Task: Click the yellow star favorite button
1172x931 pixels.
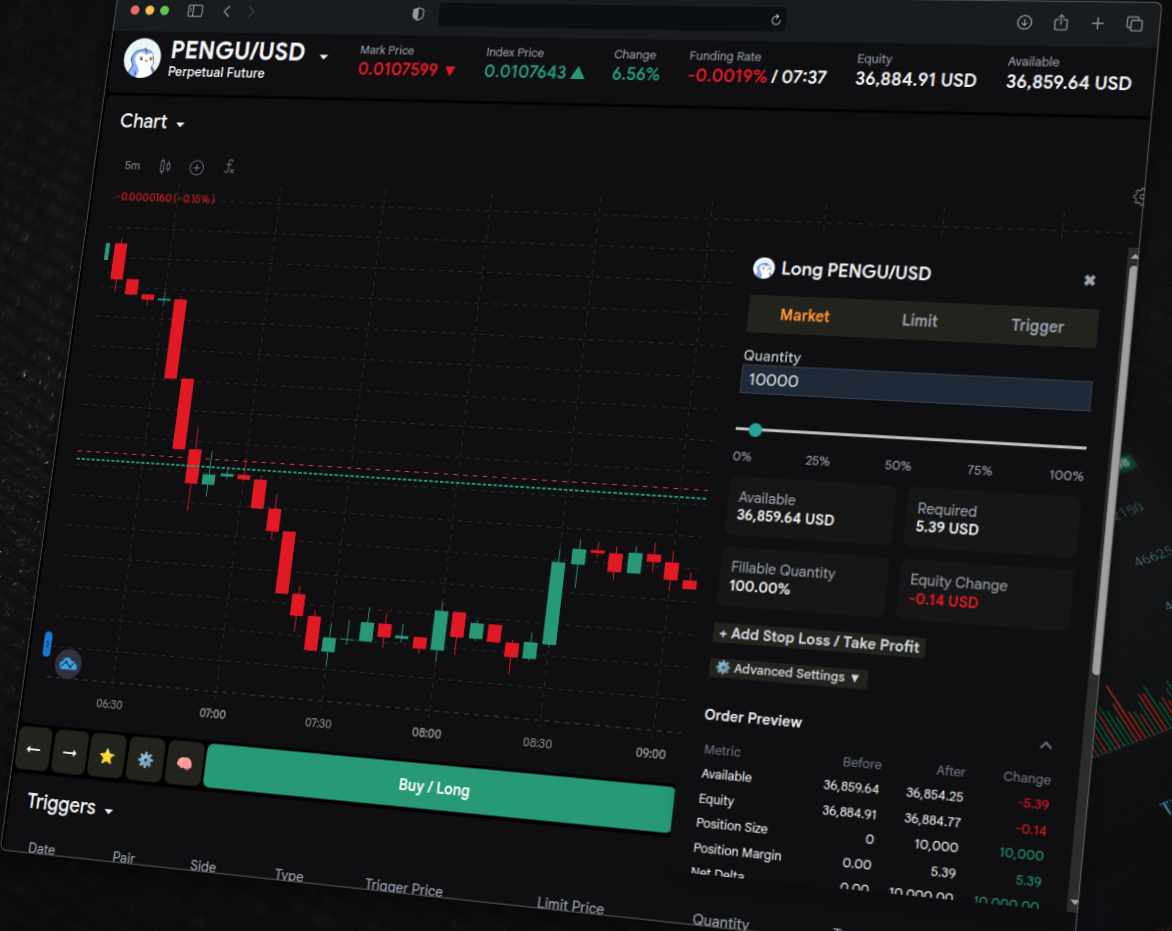Action: click(107, 757)
